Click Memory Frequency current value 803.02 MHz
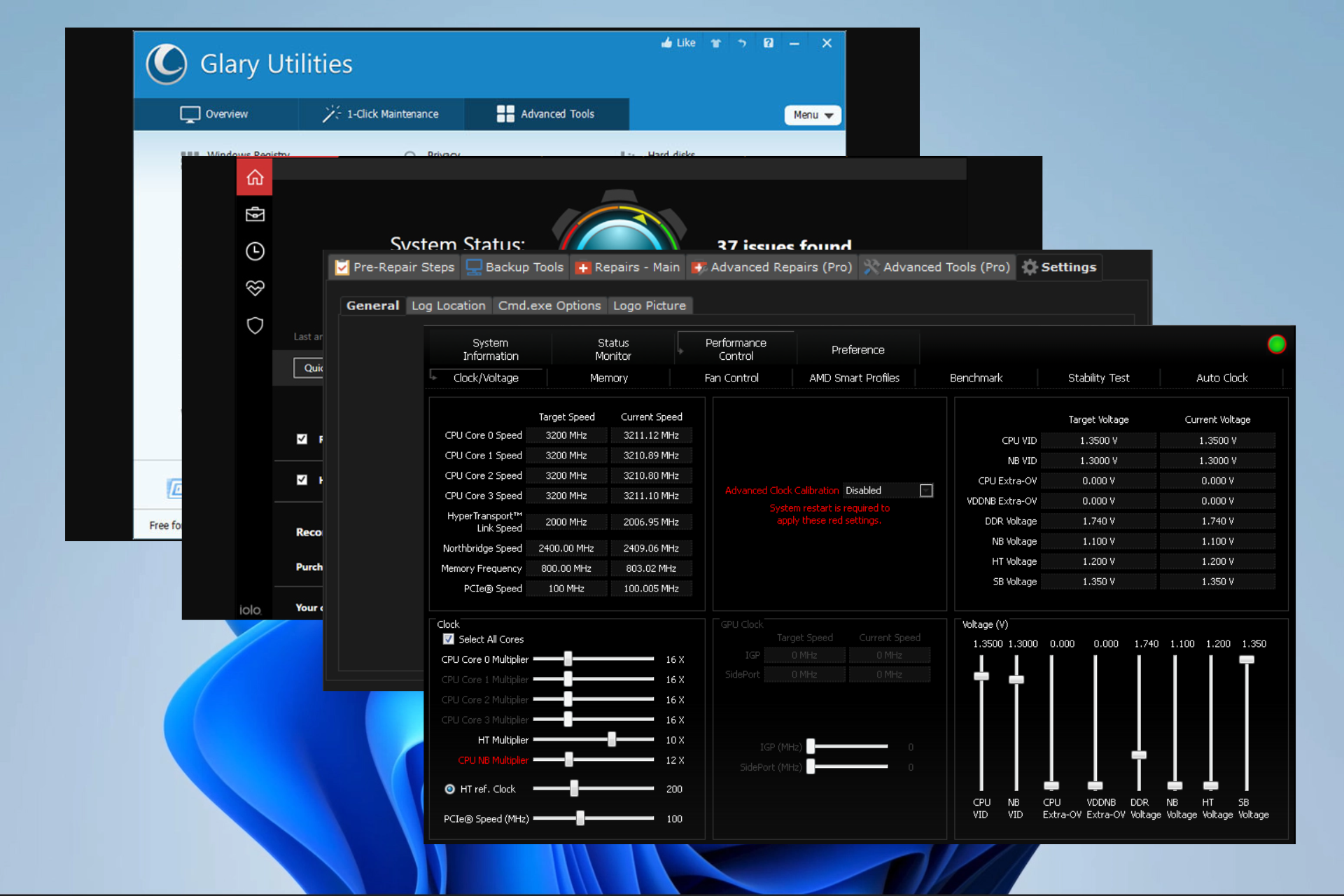 pos(651,568)
